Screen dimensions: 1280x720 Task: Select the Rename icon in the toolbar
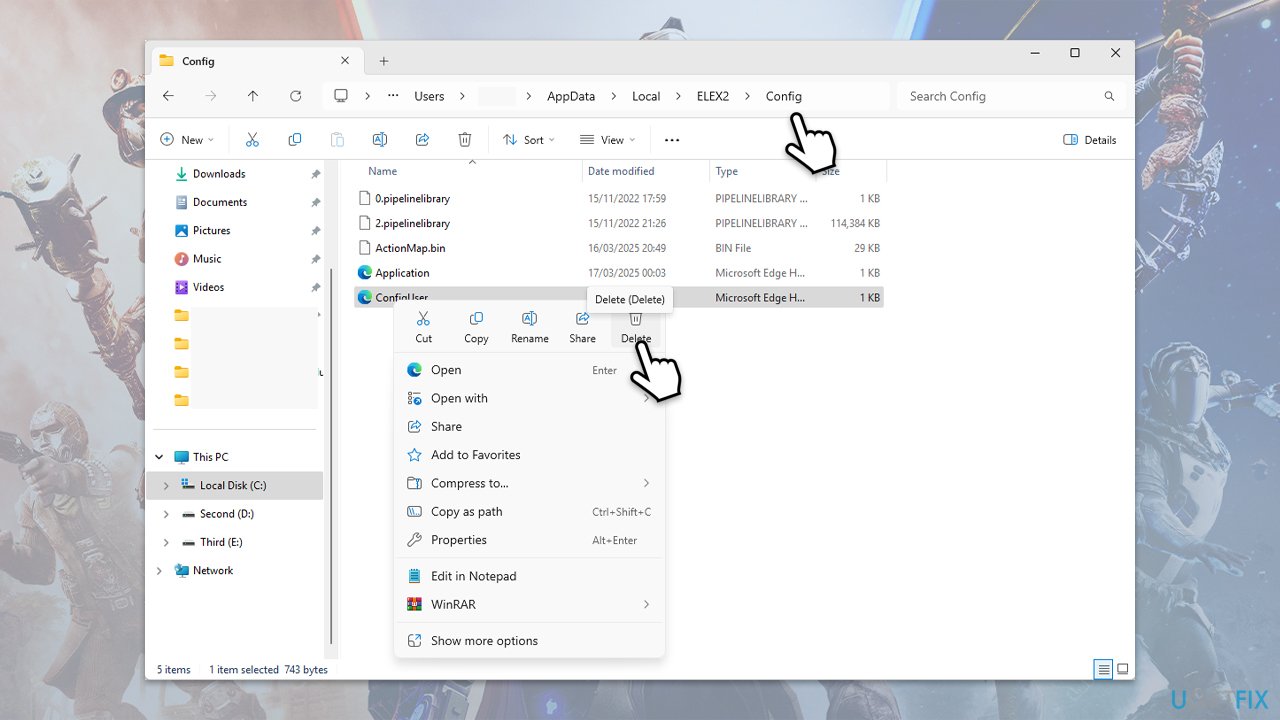[380, 139]
